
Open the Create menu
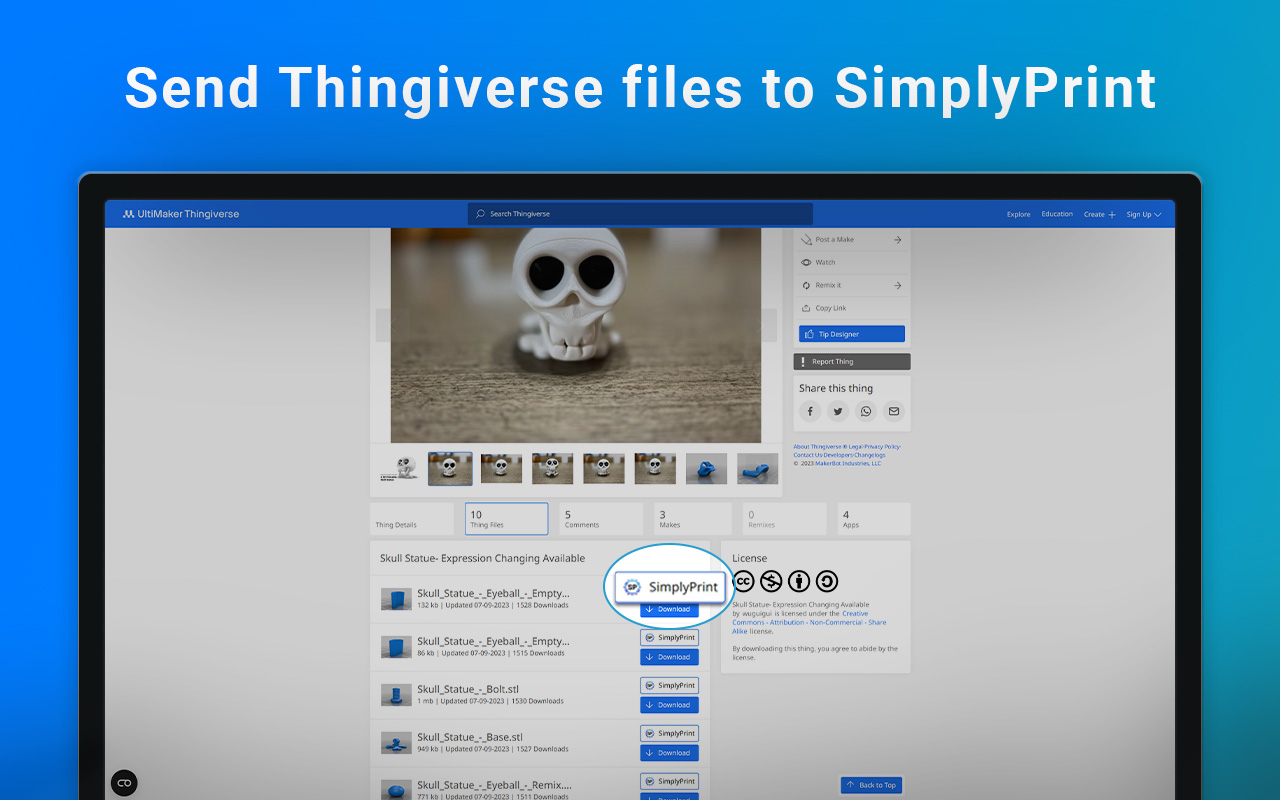[x=1100, y=214]
